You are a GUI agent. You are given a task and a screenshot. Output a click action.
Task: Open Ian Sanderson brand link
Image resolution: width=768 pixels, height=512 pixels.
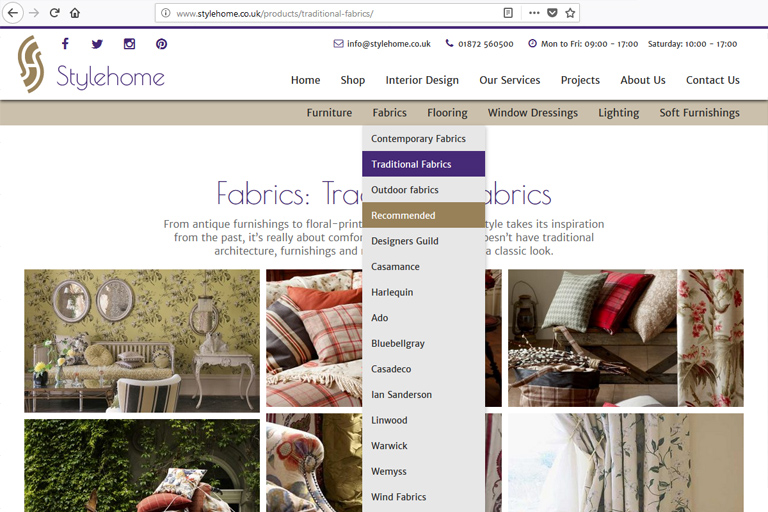point(424,394)
